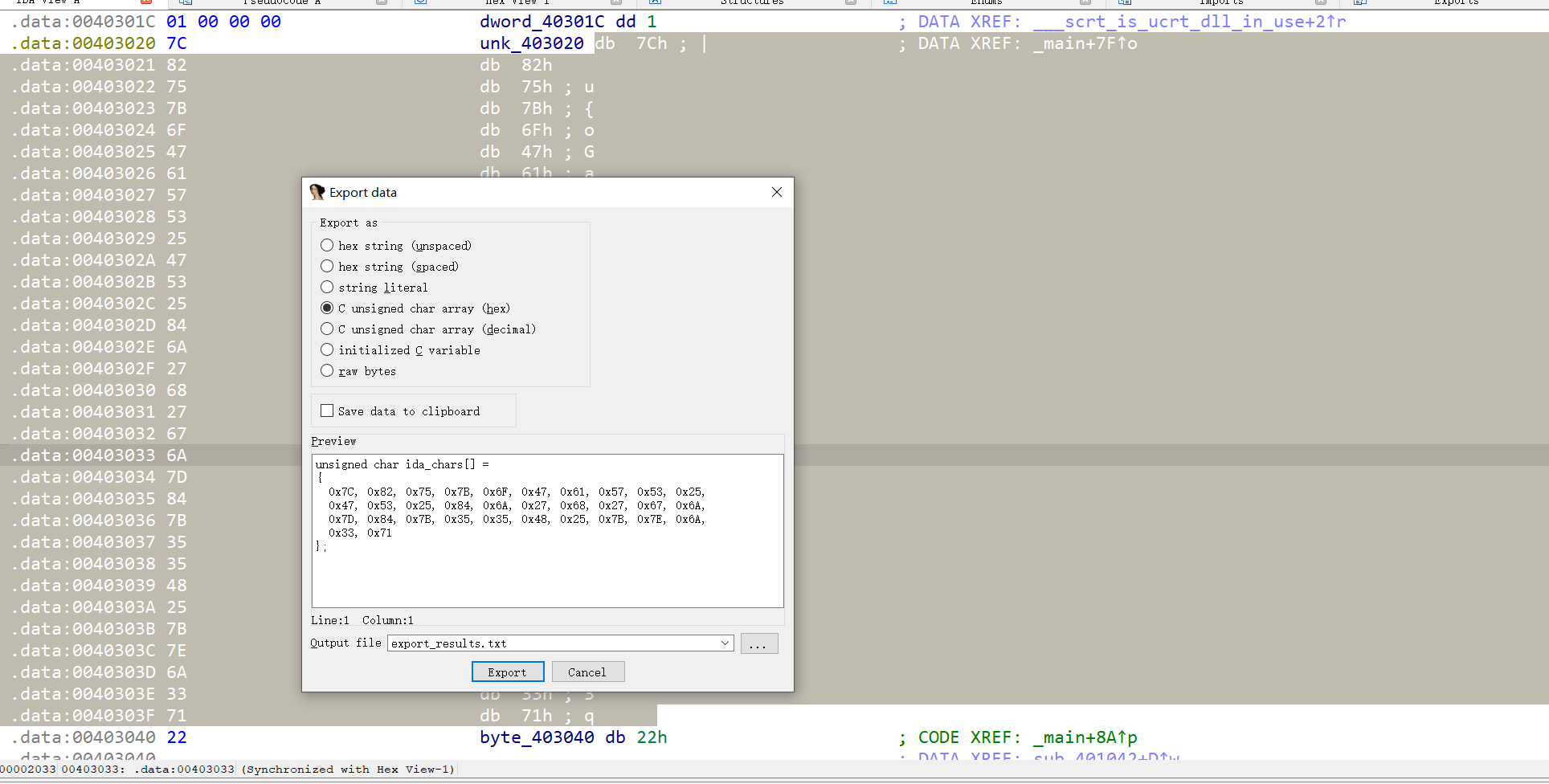Click the status bar address 00403033
The width and height of the screenshot is (1549, 784).
(x=92, y=770)
